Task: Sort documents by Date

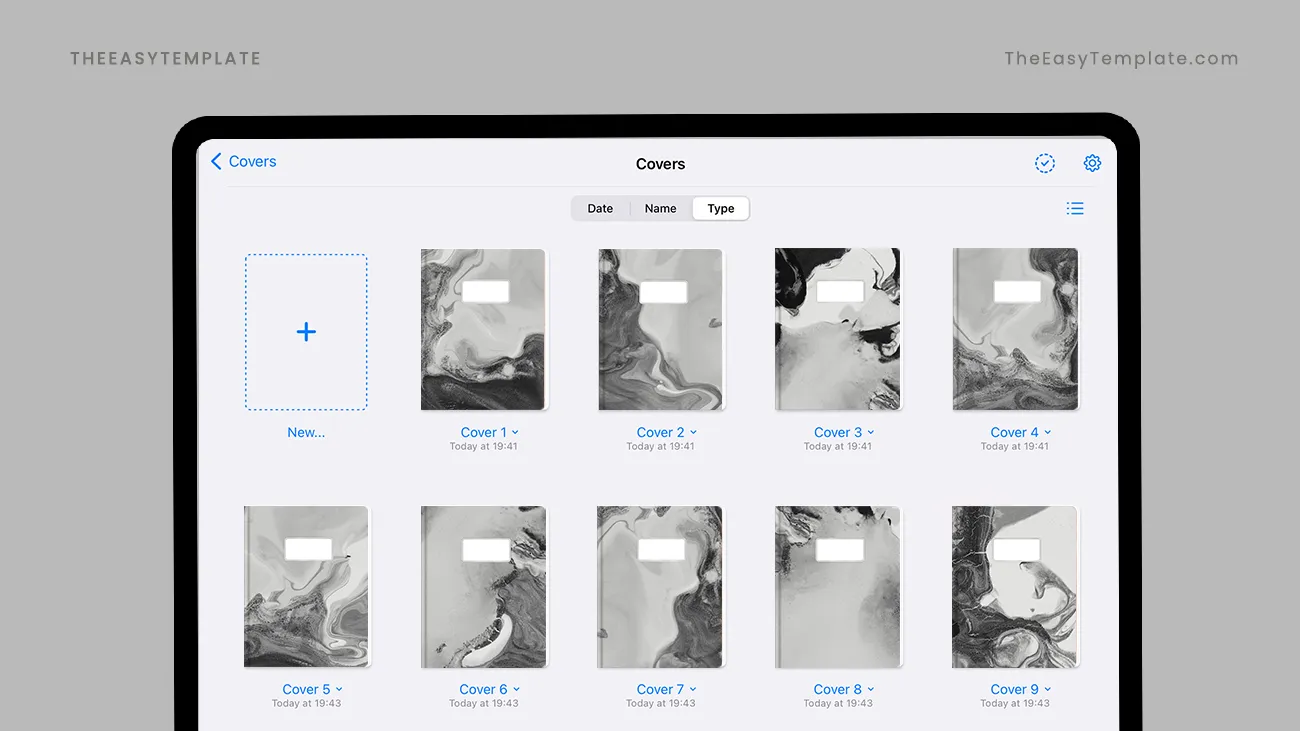Action: click(x=600, y=209)
